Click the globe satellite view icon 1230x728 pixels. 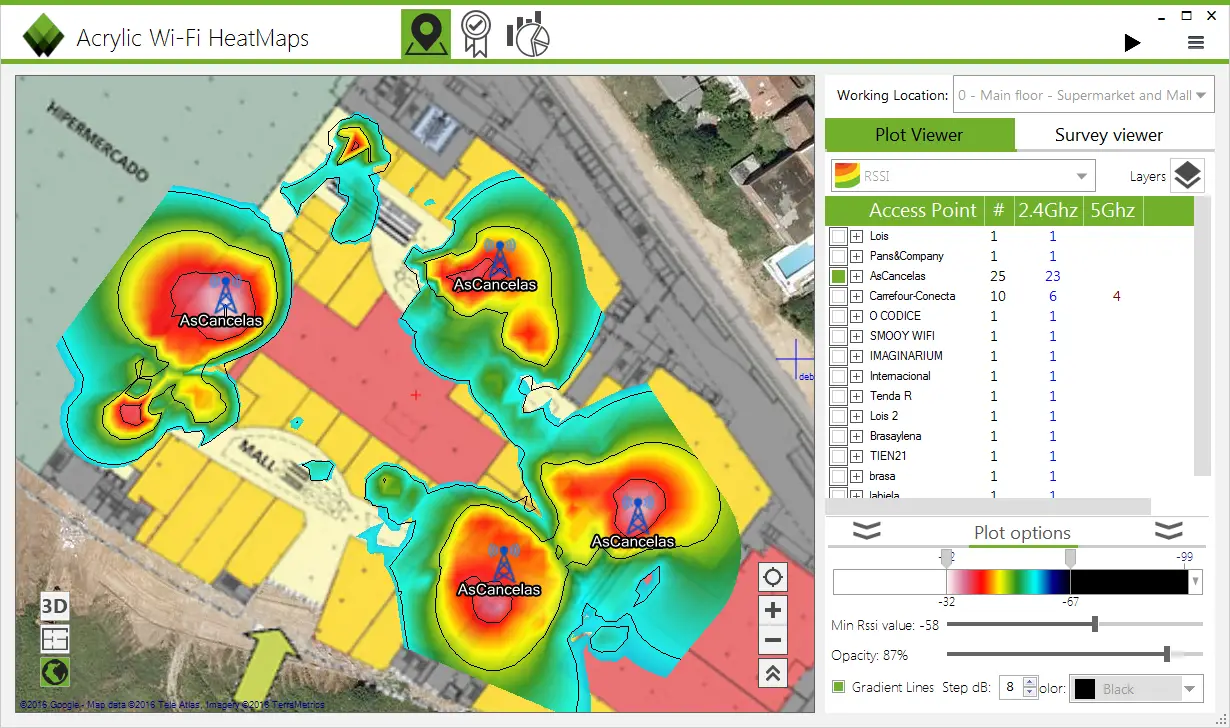pos(55,672)
